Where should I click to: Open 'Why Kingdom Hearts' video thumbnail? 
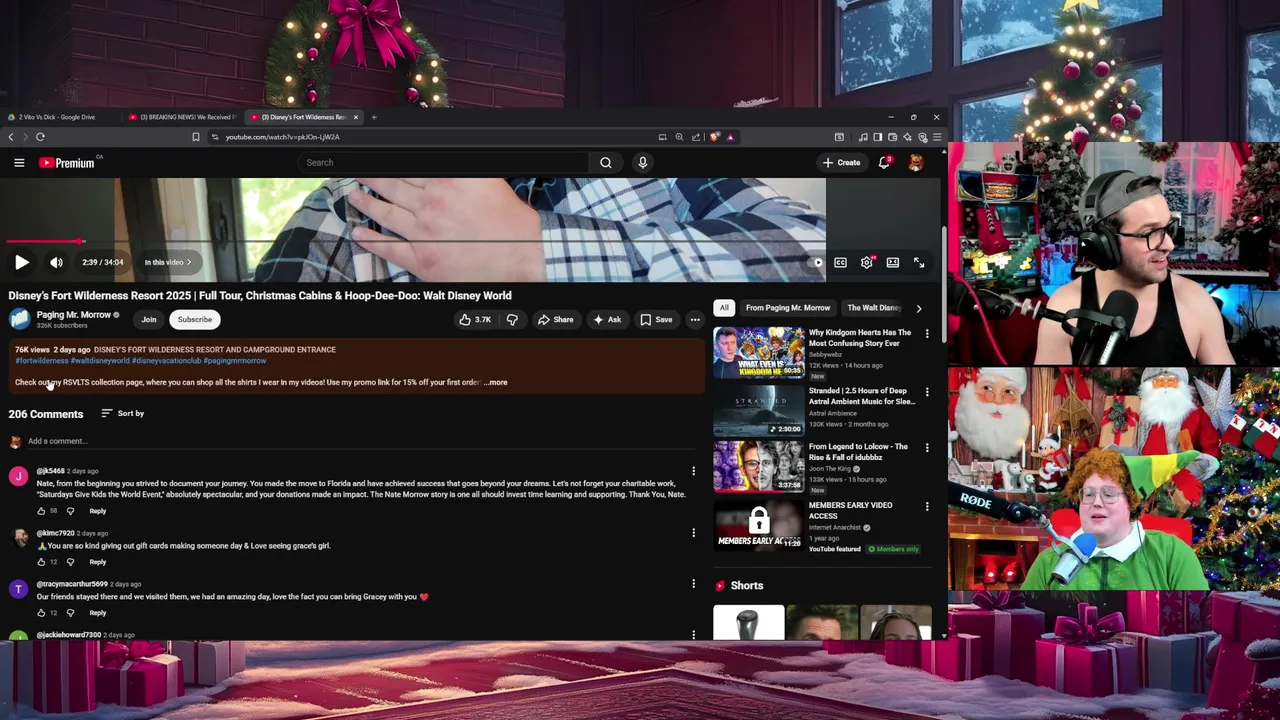[758, 352]
